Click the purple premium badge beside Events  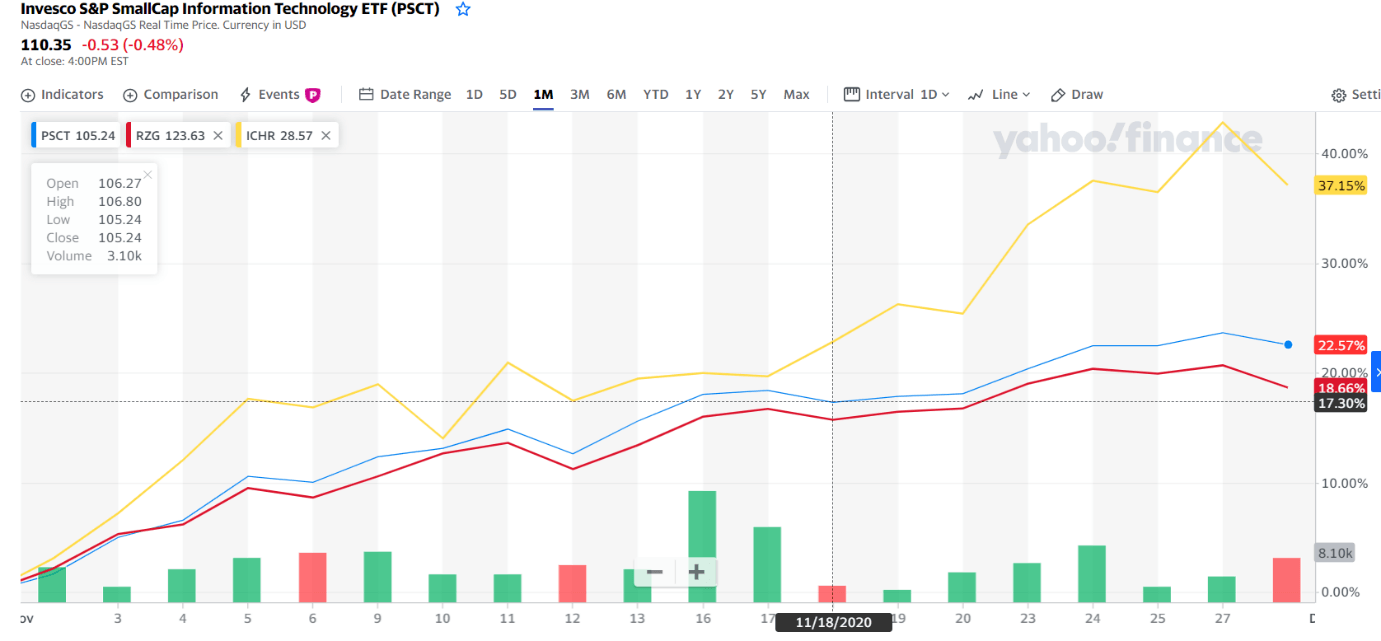coord(313,95)
